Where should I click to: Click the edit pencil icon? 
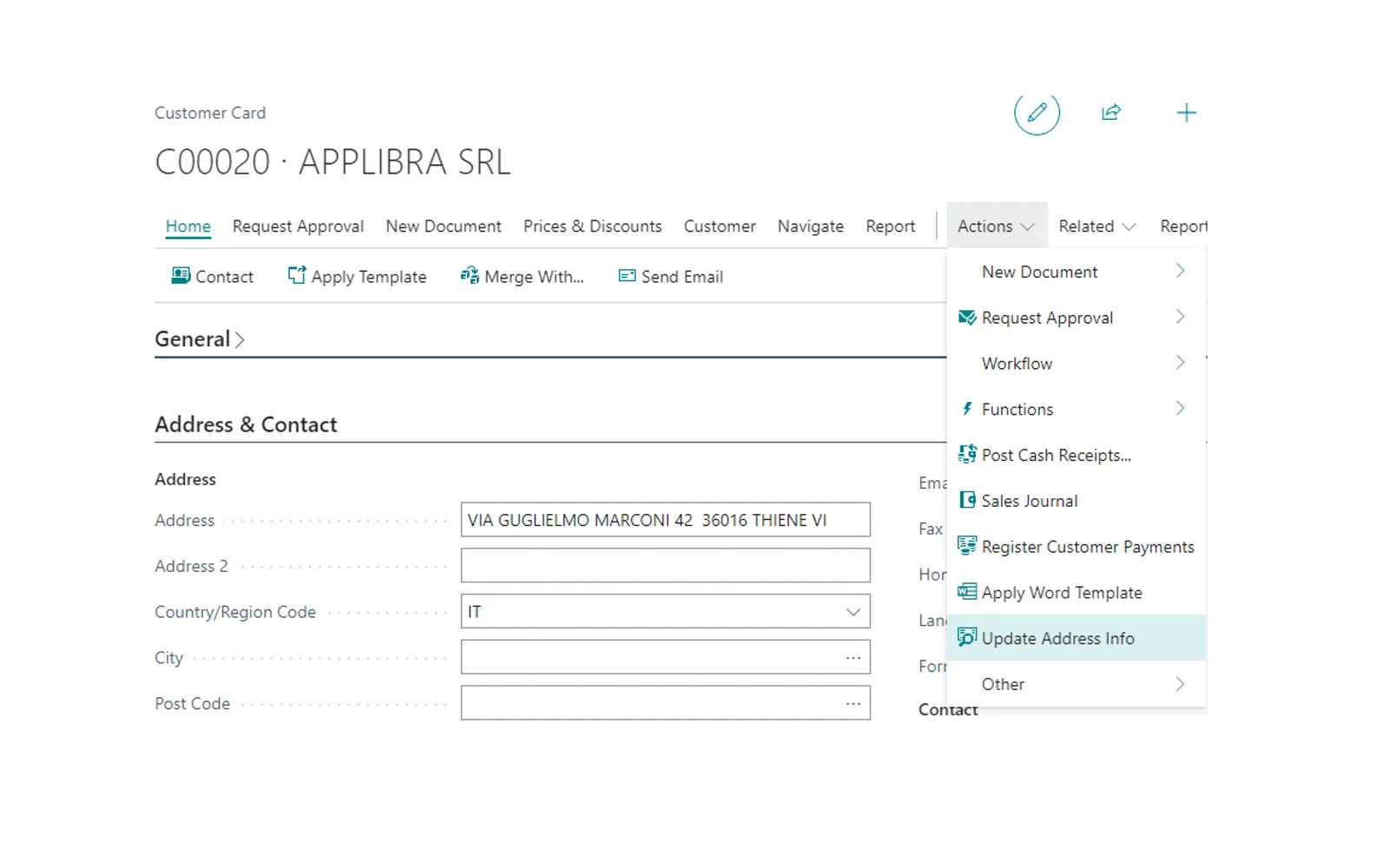pos(1037,113)
